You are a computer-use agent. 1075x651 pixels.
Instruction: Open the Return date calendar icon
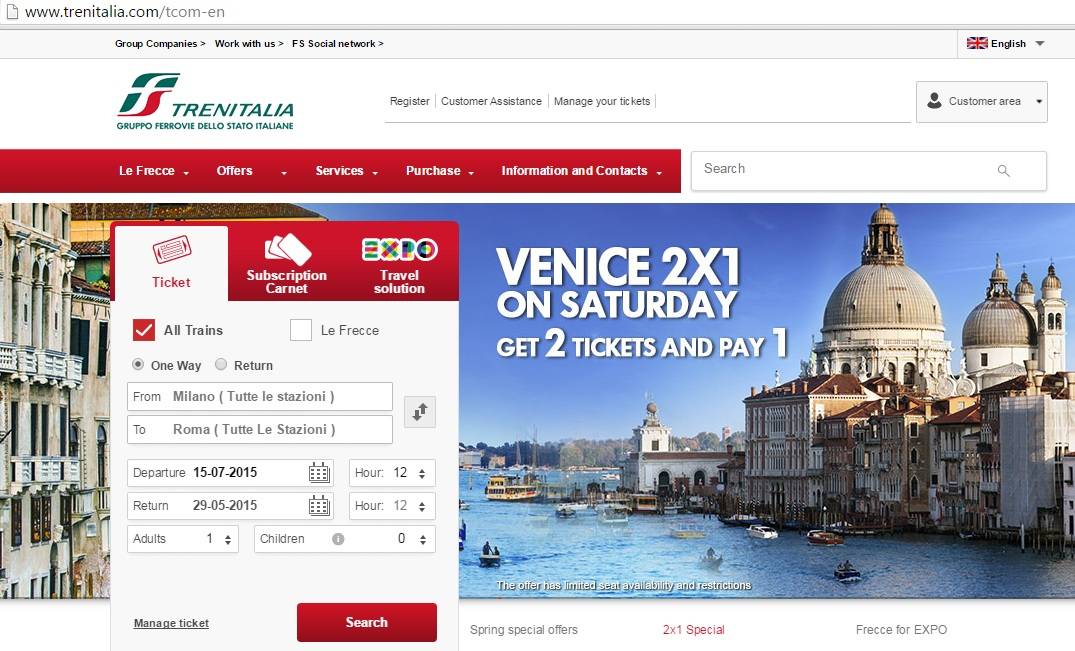pyautogui.click(x=319, y=506)
